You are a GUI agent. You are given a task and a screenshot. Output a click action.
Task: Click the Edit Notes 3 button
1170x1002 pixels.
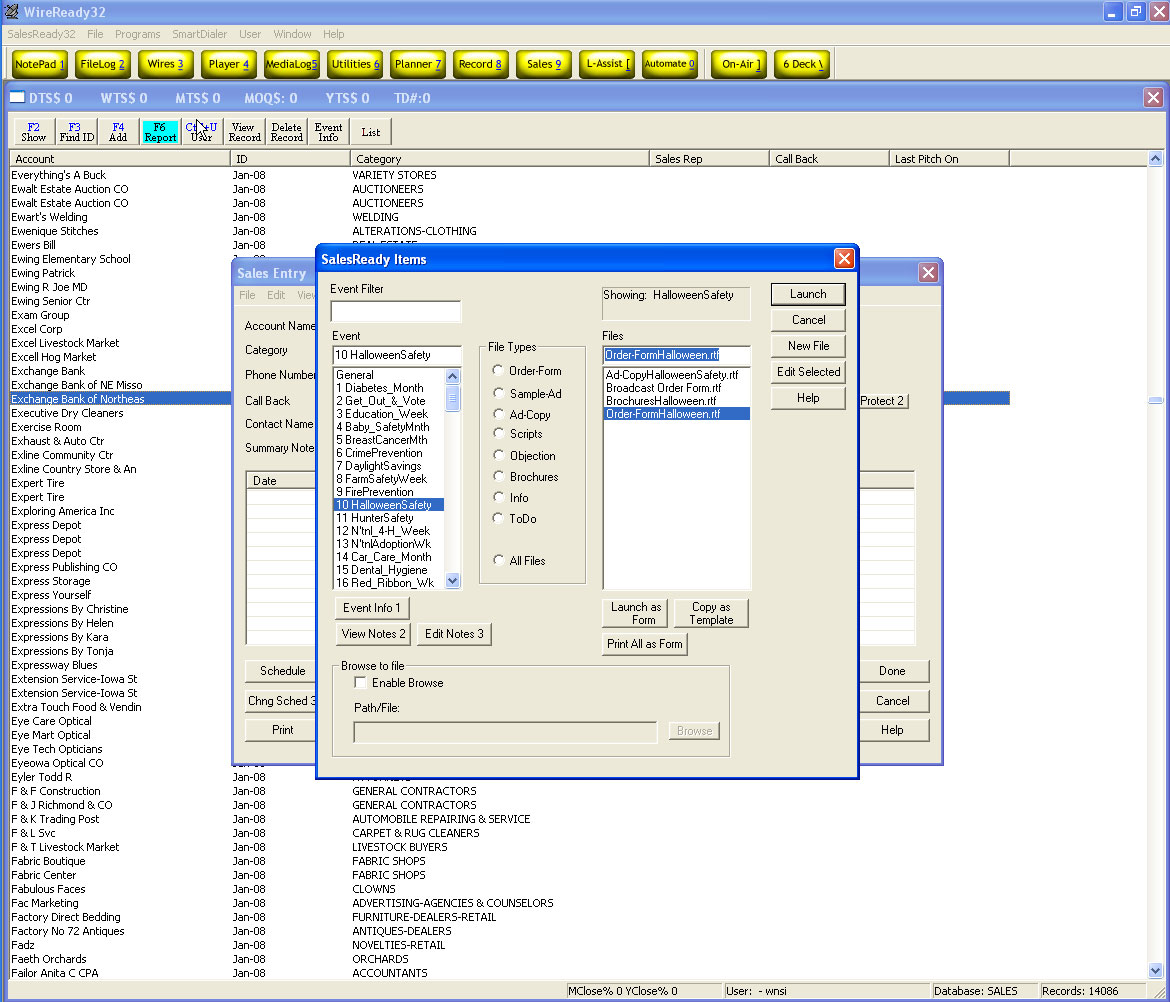tap(454, 634)
